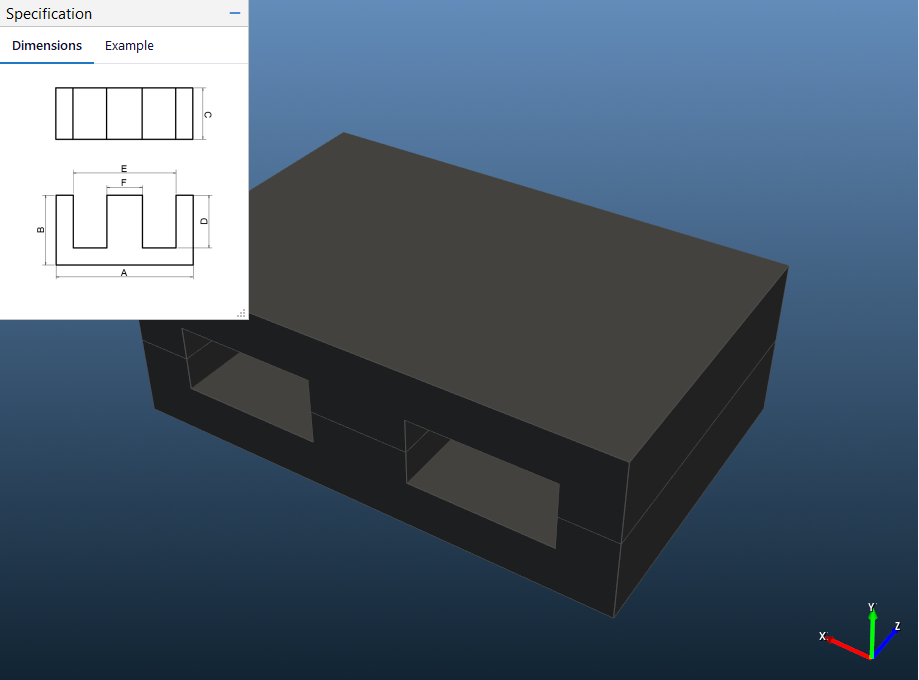Click dimension label D in the diagram
This screenshot has width=919, height=680.
(204, 221)
